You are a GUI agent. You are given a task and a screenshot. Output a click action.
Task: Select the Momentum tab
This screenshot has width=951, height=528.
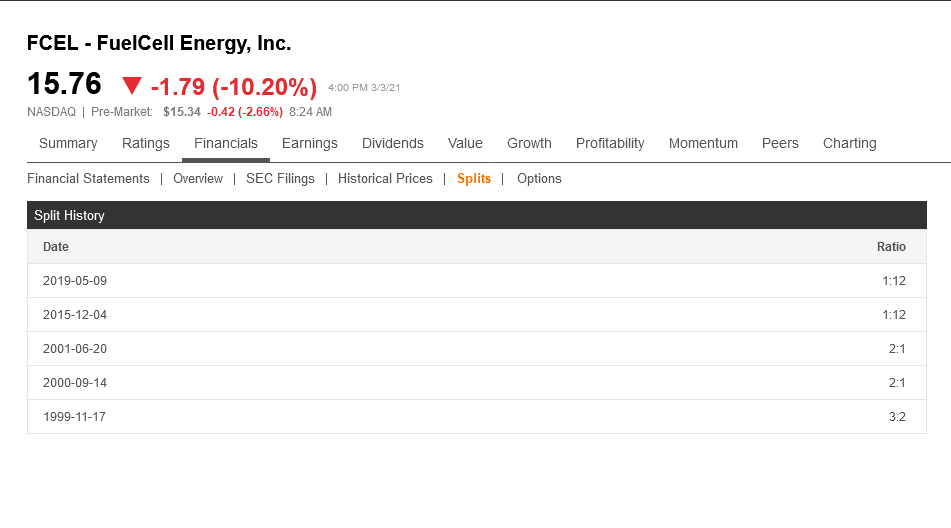[x=703, y=143]
